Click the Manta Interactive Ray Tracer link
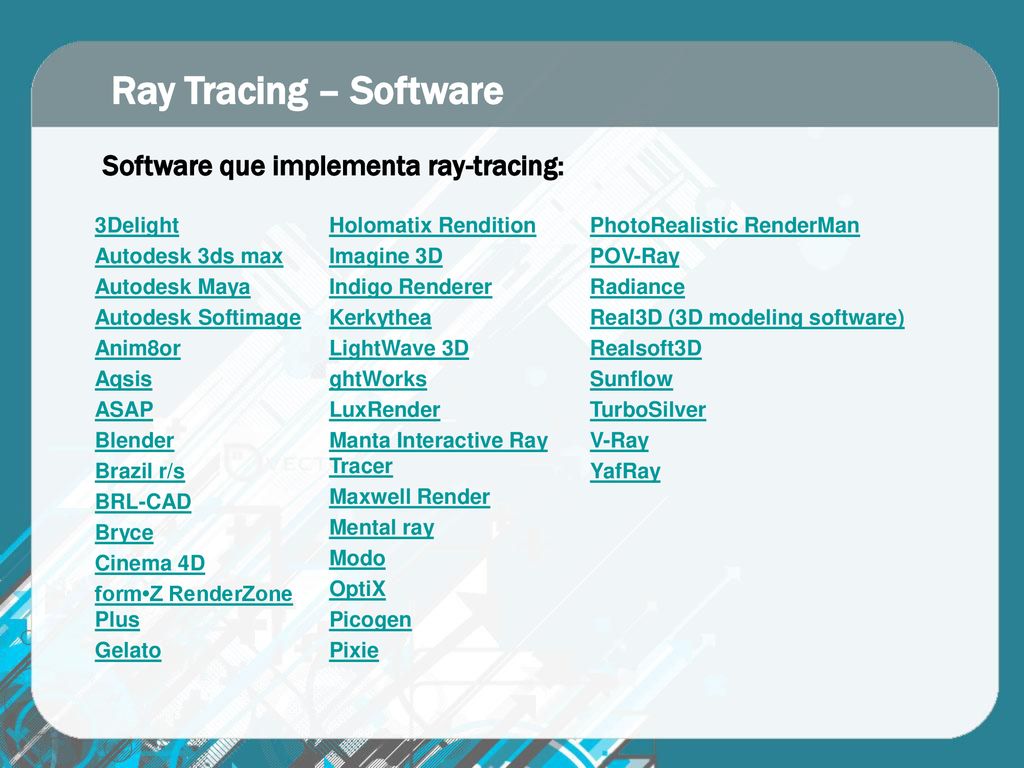 (x=438, y=453)
